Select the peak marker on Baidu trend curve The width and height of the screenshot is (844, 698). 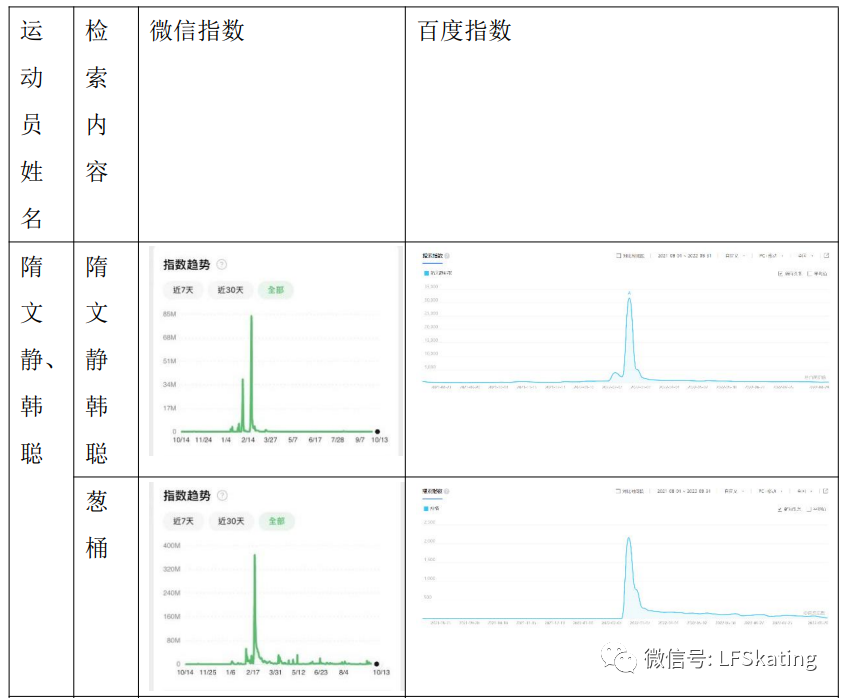[x=629, y=293]
